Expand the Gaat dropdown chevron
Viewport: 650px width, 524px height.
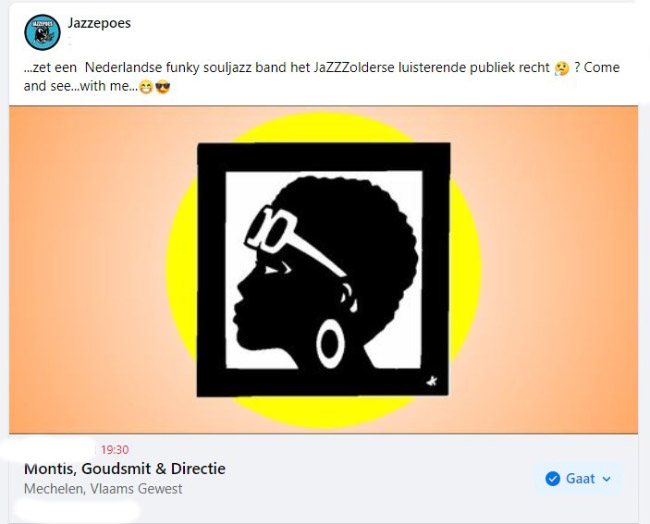coord(606,479)
